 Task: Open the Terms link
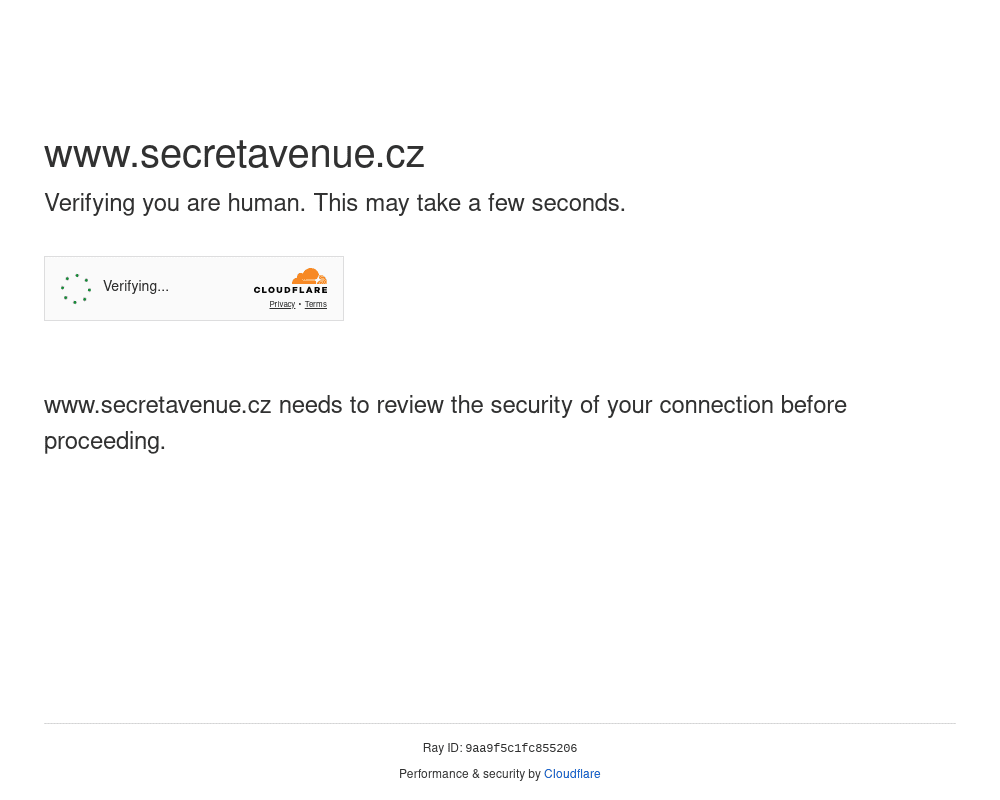click(316, 305)
